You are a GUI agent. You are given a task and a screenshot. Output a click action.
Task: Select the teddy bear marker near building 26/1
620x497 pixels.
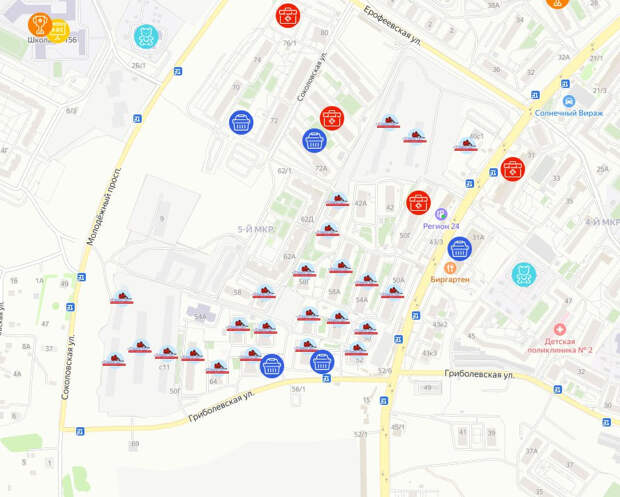point(146,37)
